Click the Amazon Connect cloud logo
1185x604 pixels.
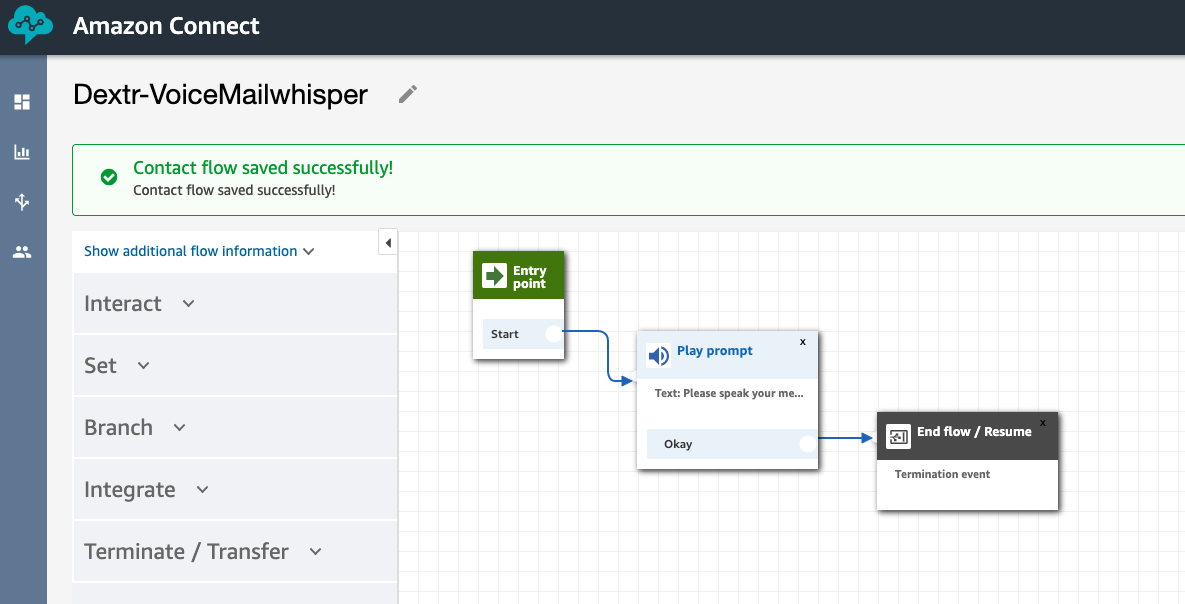[30, 25]
